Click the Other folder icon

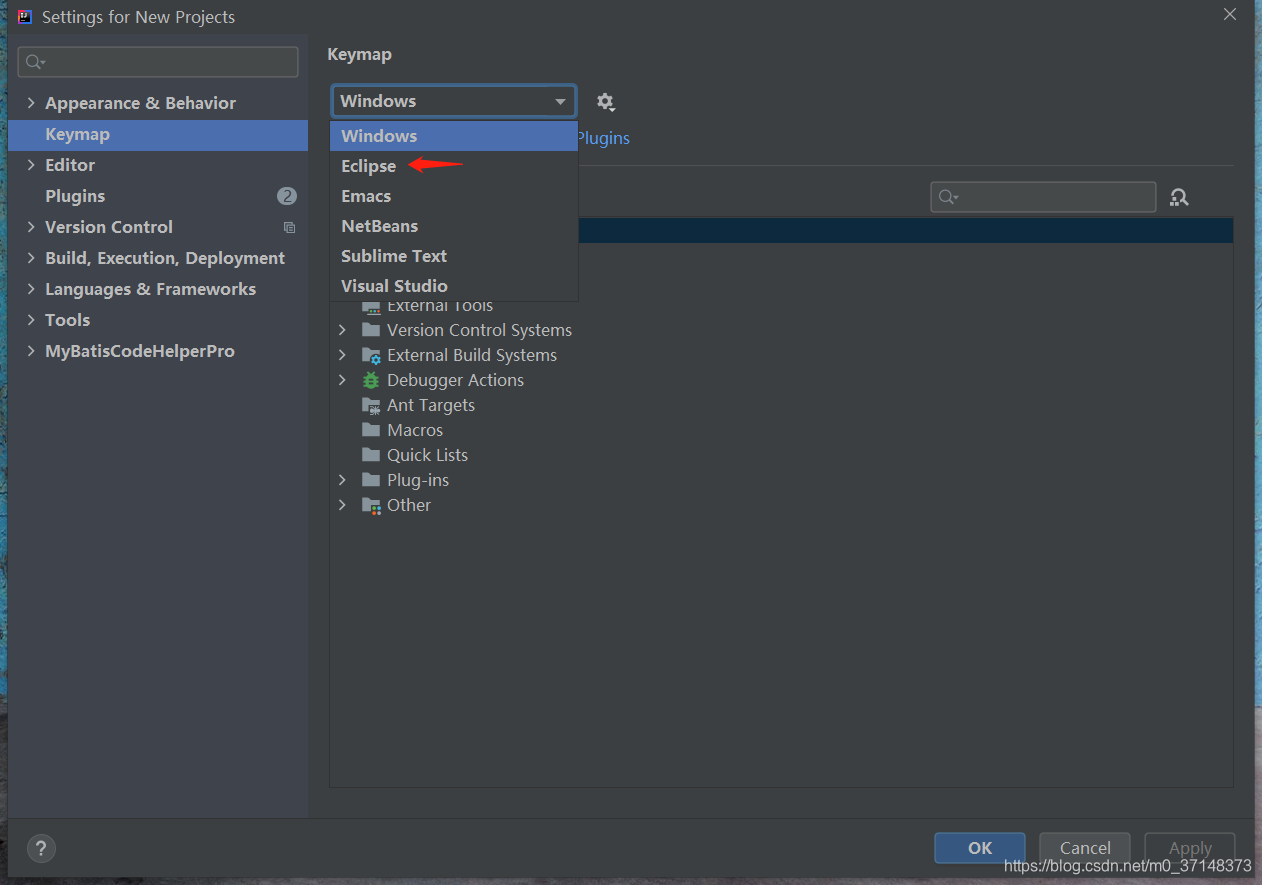point(371,505)
